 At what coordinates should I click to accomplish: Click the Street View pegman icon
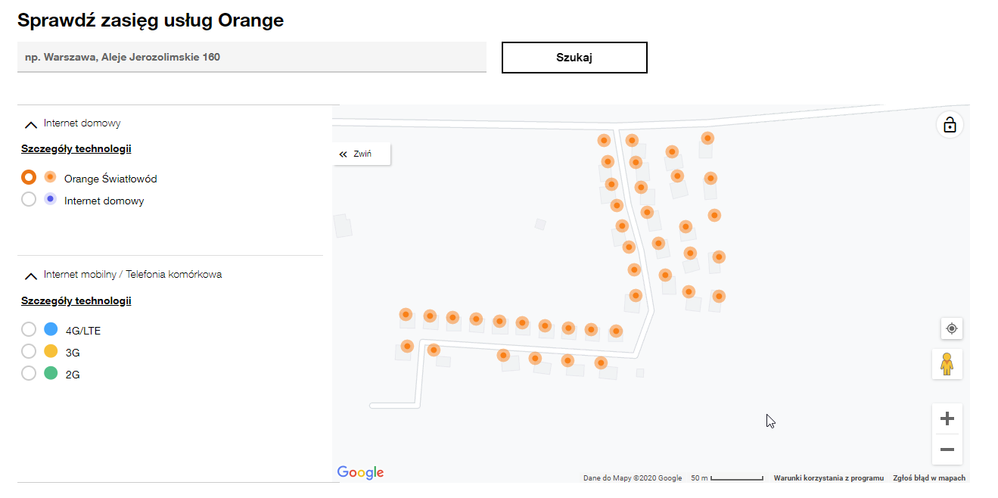[x=947, y=364]
